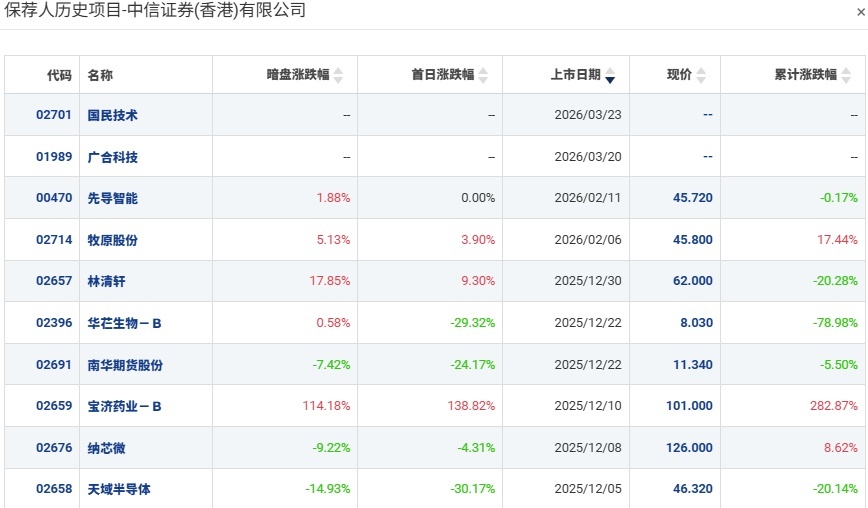Open stock 南华期货股份
Viewport: 868px width, 508px height.
pyautogui.click(x=125, y=365)
